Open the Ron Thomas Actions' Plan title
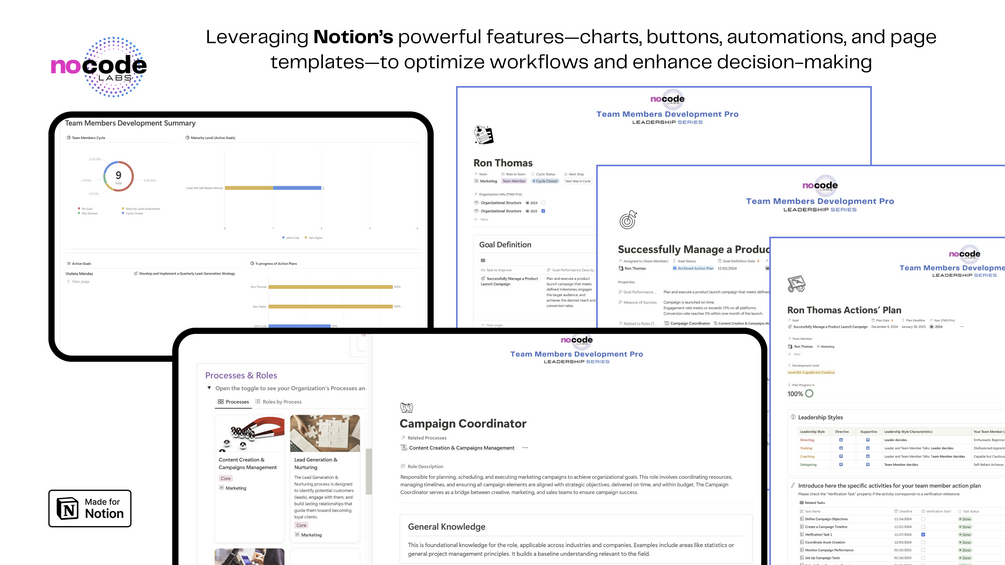 click(x=844, y=310)
